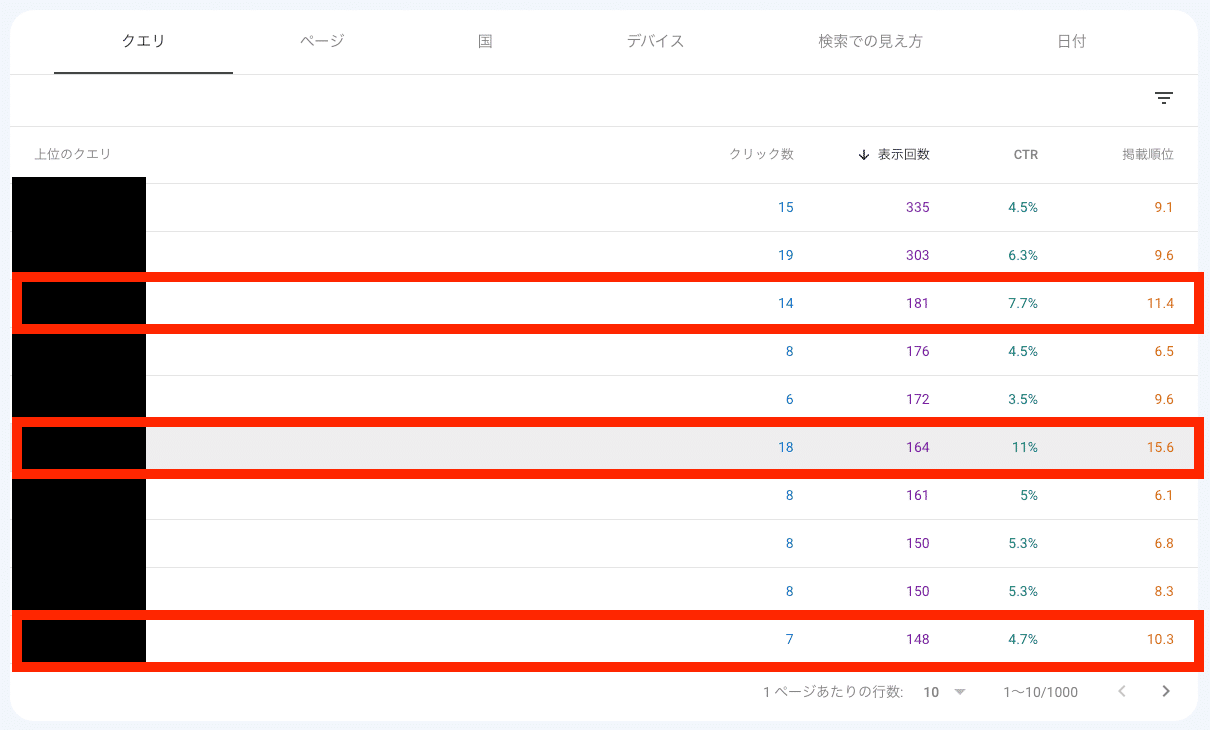Click impressions value 176

[x=918, y=351]
